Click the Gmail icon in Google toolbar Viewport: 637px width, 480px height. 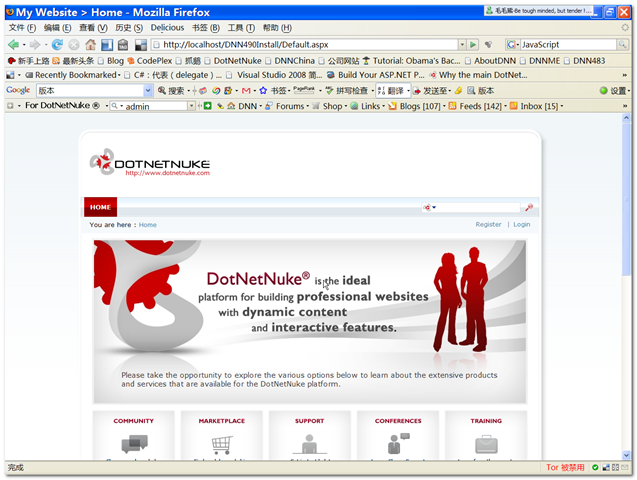(x=246, y=91)
